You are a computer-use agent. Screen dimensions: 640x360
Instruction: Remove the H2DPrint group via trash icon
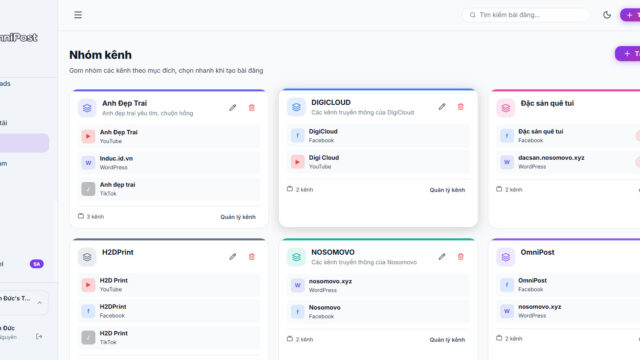point(252,257)
